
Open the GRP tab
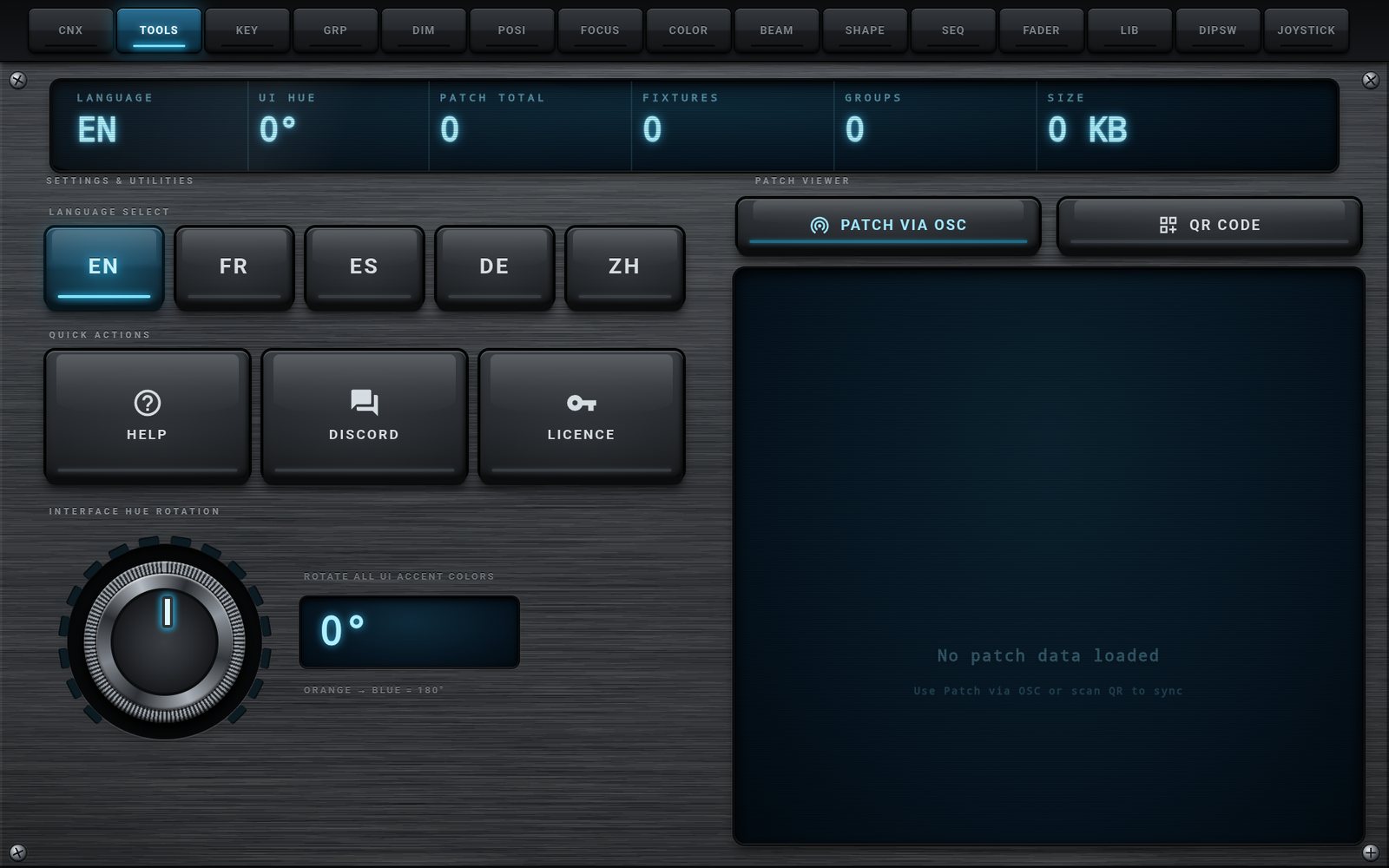click(335, 30)
